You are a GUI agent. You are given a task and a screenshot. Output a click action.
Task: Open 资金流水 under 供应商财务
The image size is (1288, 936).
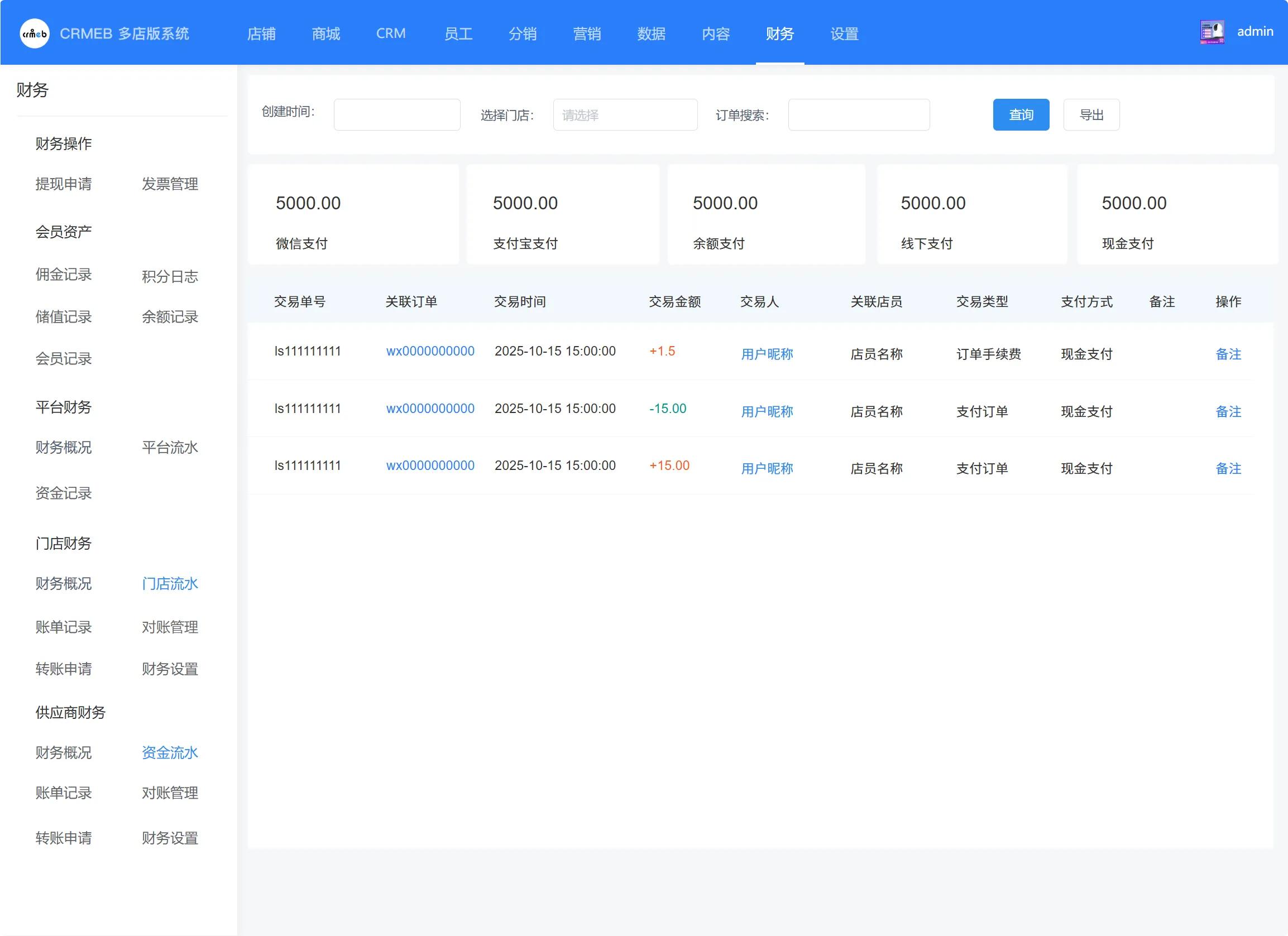170,753
